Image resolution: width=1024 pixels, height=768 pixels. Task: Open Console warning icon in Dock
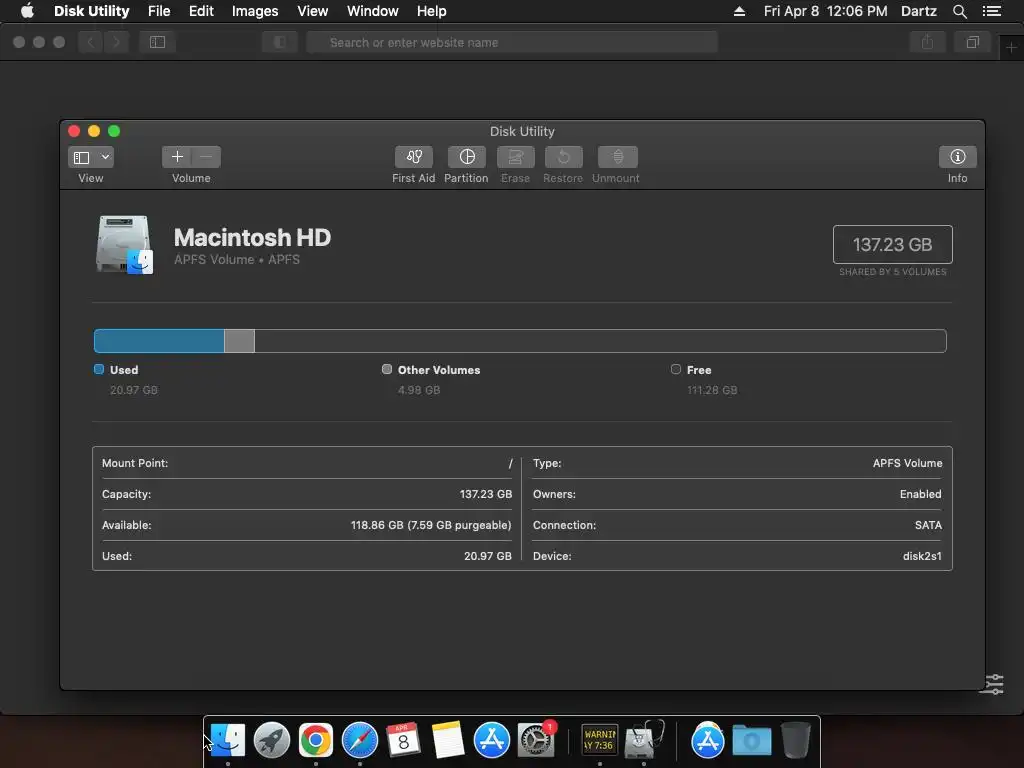[x=600, y=741]
